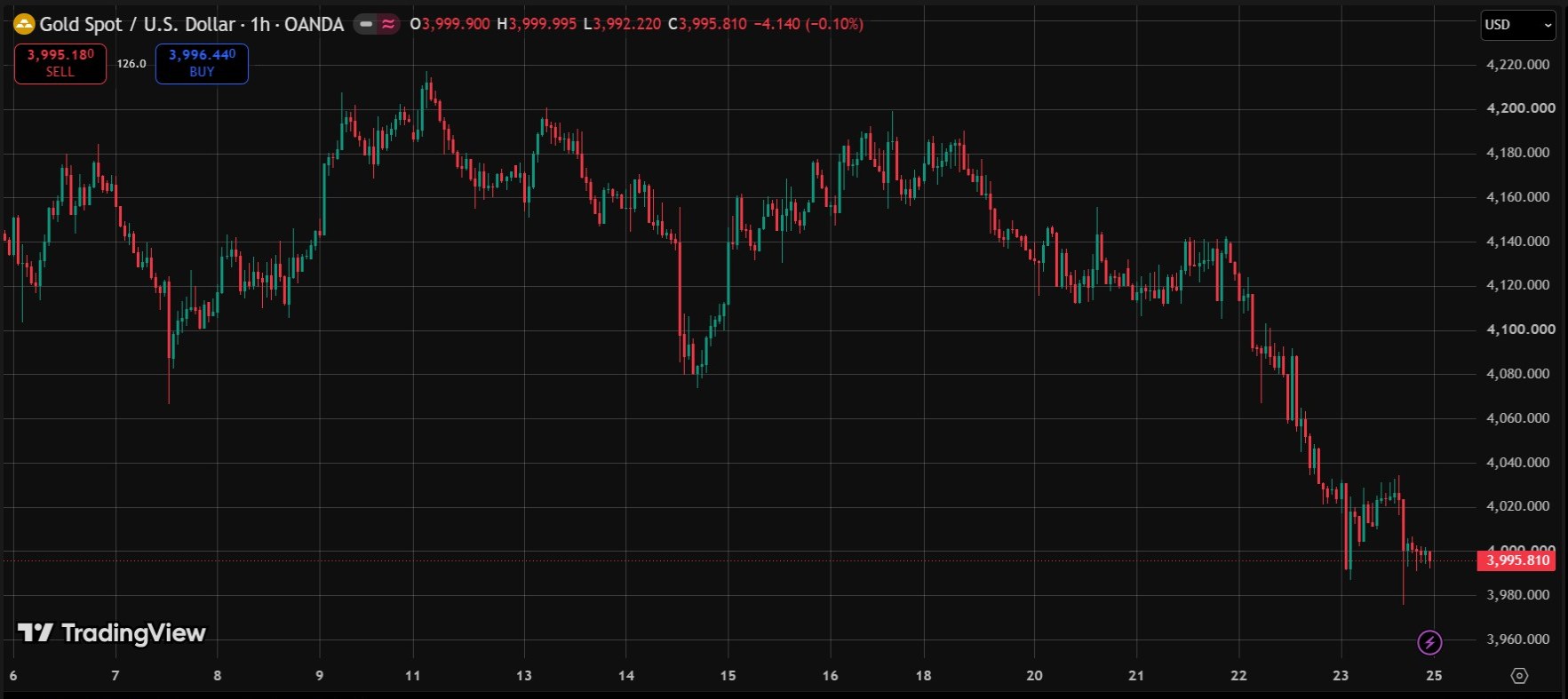Click the 3,980.000 price axis label
Screen dimensions: 1568x699
coord(1518,595)
